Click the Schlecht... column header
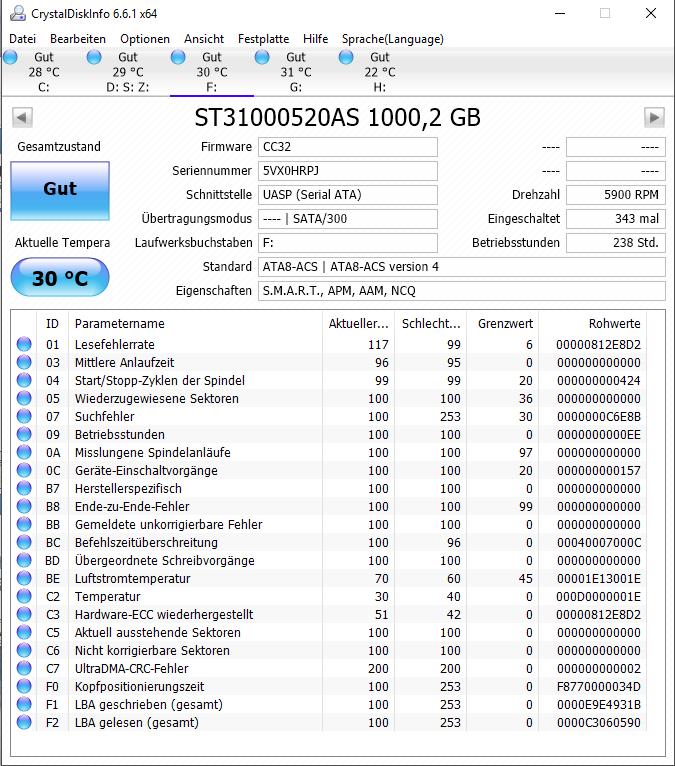 [431, 323]
